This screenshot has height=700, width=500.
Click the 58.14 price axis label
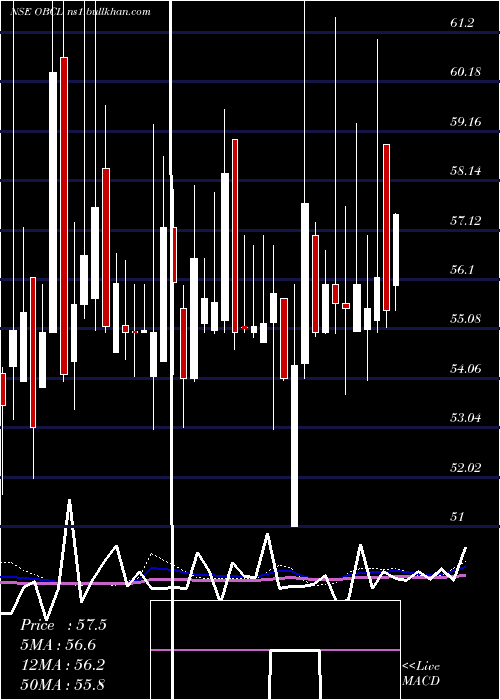coord(466,171)
